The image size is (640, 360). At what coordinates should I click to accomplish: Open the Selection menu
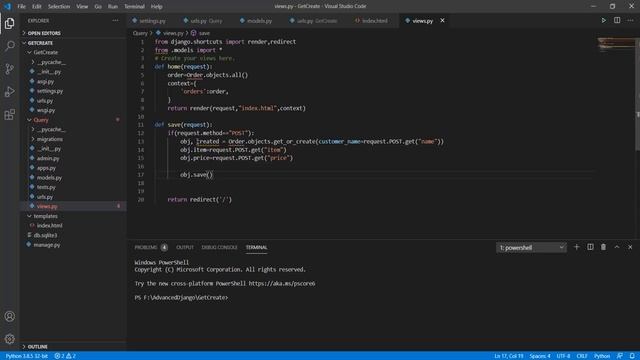59,7
